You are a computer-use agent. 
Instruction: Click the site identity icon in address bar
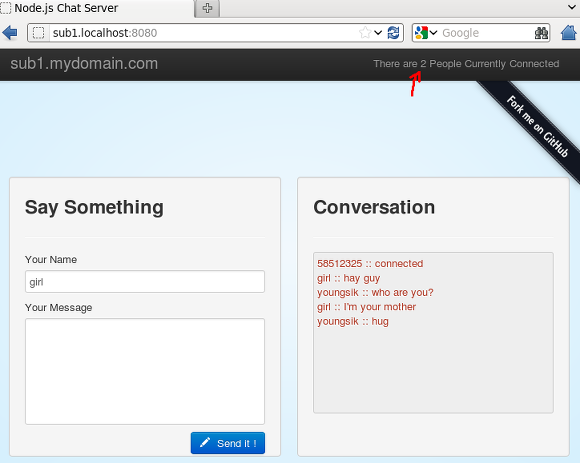click(x=38, y=33)
